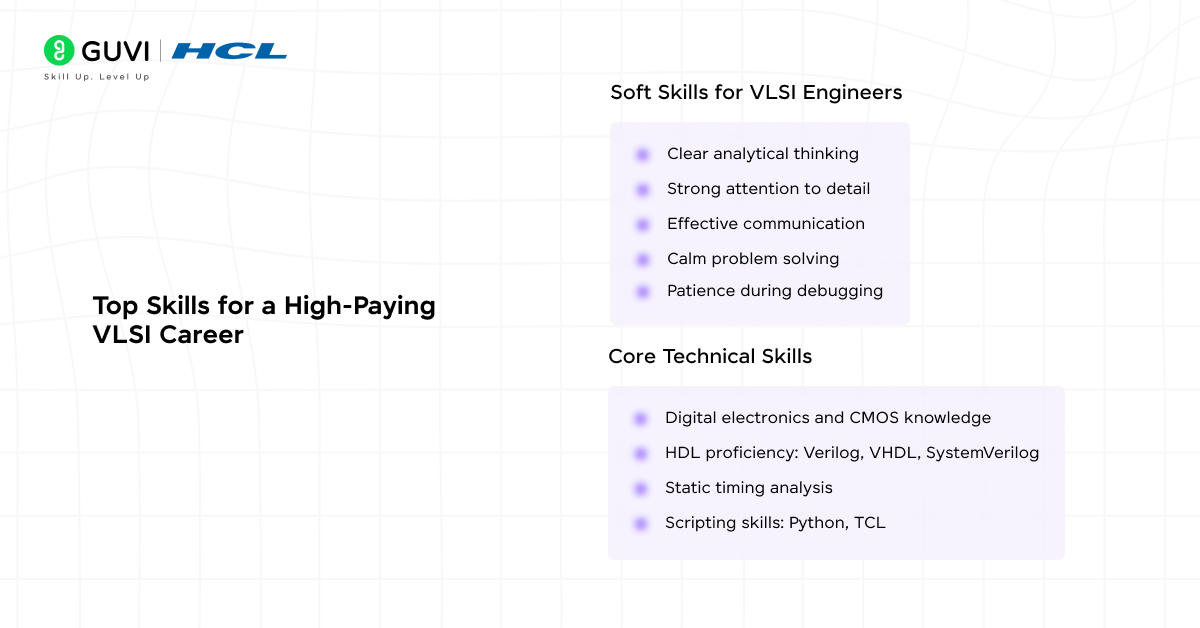
Task: Click the bullet beside Patience during debugging
Action: [x=642, y=292]
